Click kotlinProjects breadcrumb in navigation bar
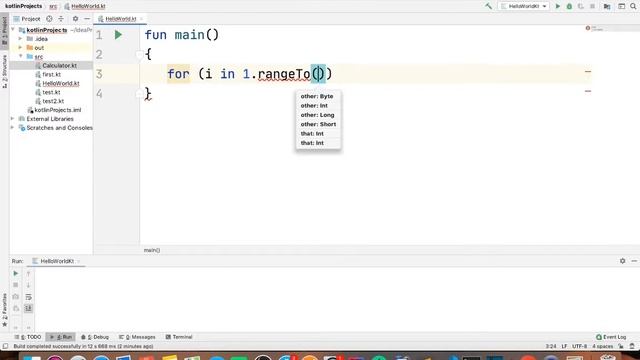The image size is (640, 360). point(24,6)
